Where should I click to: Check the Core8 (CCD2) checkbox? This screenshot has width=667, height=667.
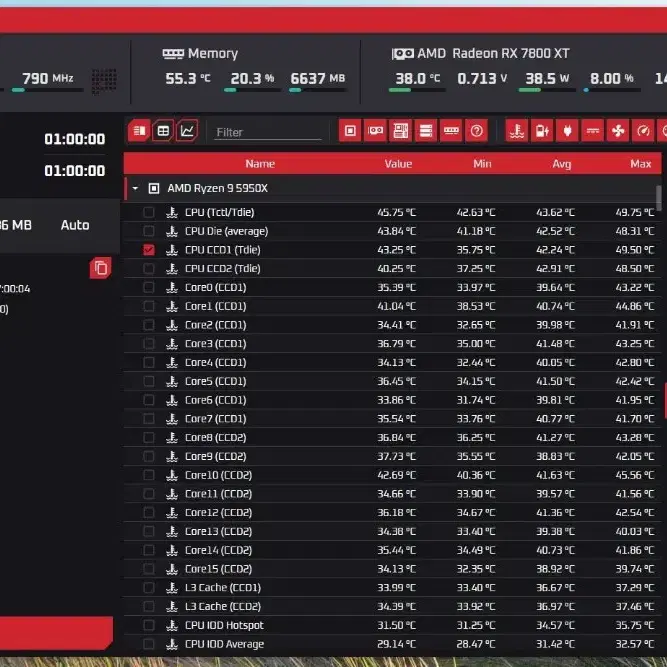pos(149,438)
